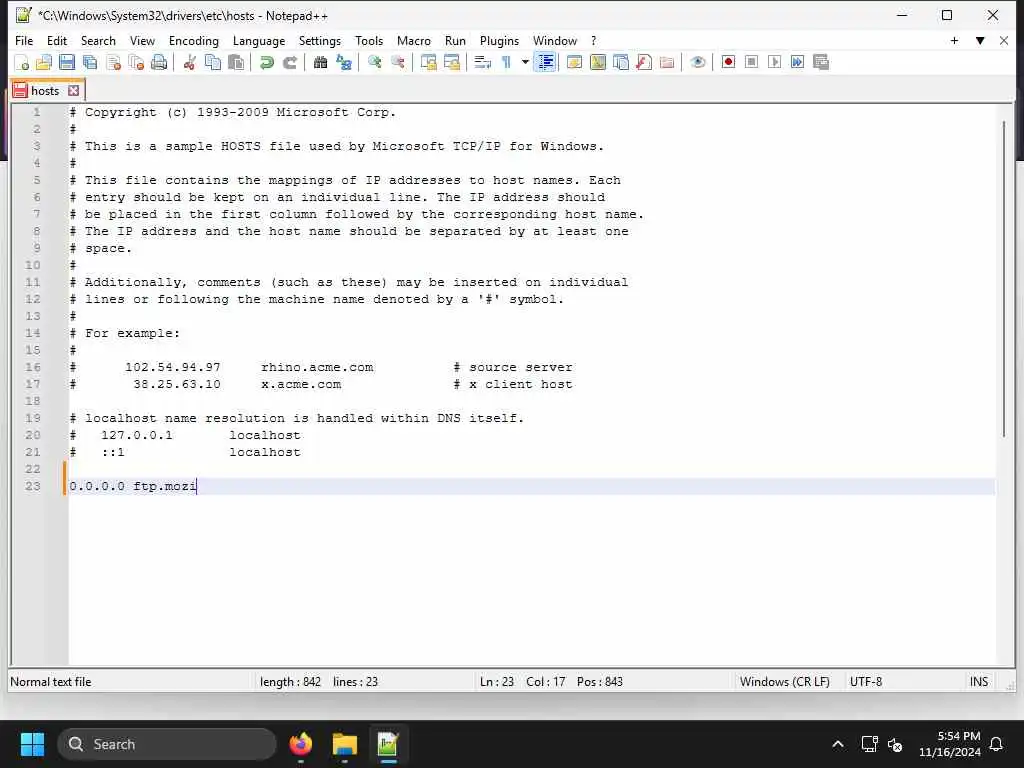The width and height of the screenshot is (1024, 768).
Task: Click Windows (CR LF) in status bar
Action: tap(784, 682)
